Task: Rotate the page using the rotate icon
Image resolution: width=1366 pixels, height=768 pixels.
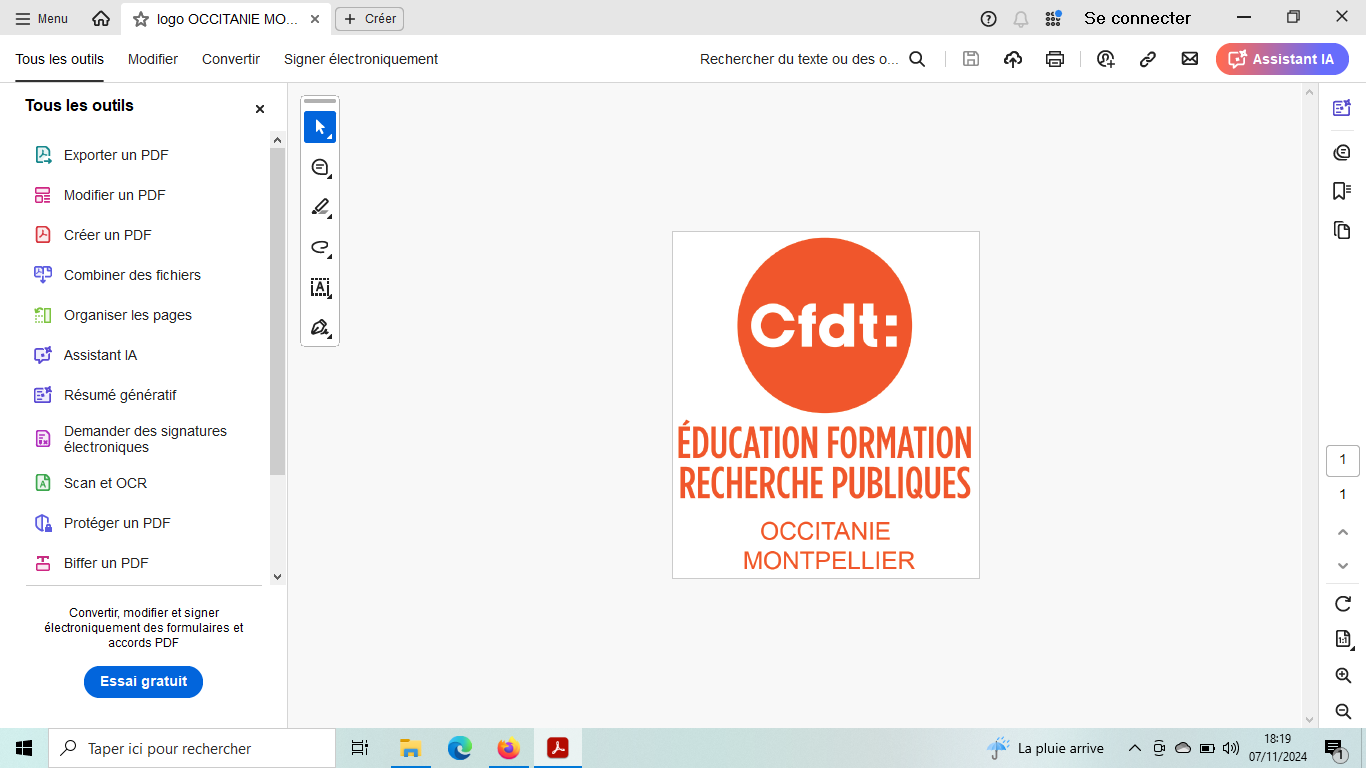Action: [x=1343, y=604]
